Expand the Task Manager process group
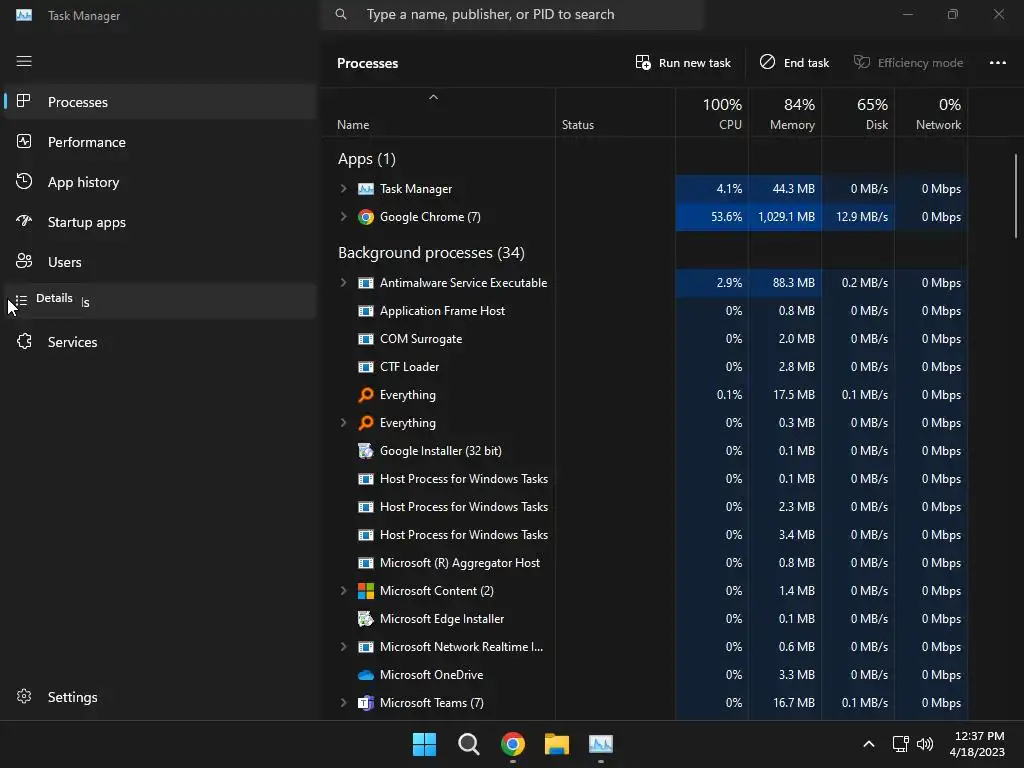 tap(344, 189)
